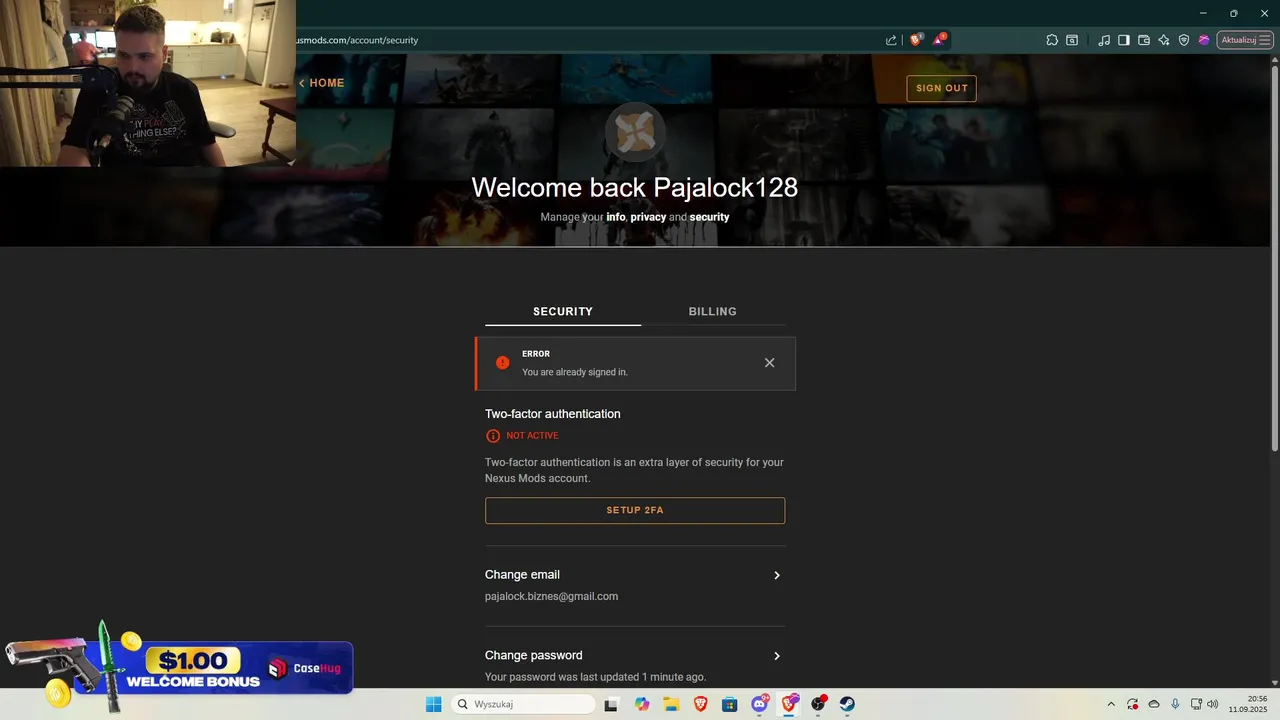Open the browser menu via Aktualizuj button
The image size is (1280, 720).
coord(1245,40)
